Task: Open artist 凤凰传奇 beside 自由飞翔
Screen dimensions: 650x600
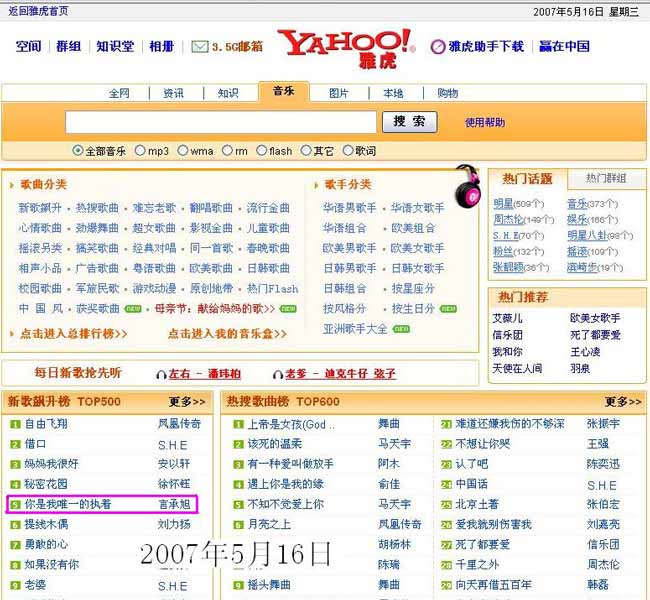Action: pos(179,424)
